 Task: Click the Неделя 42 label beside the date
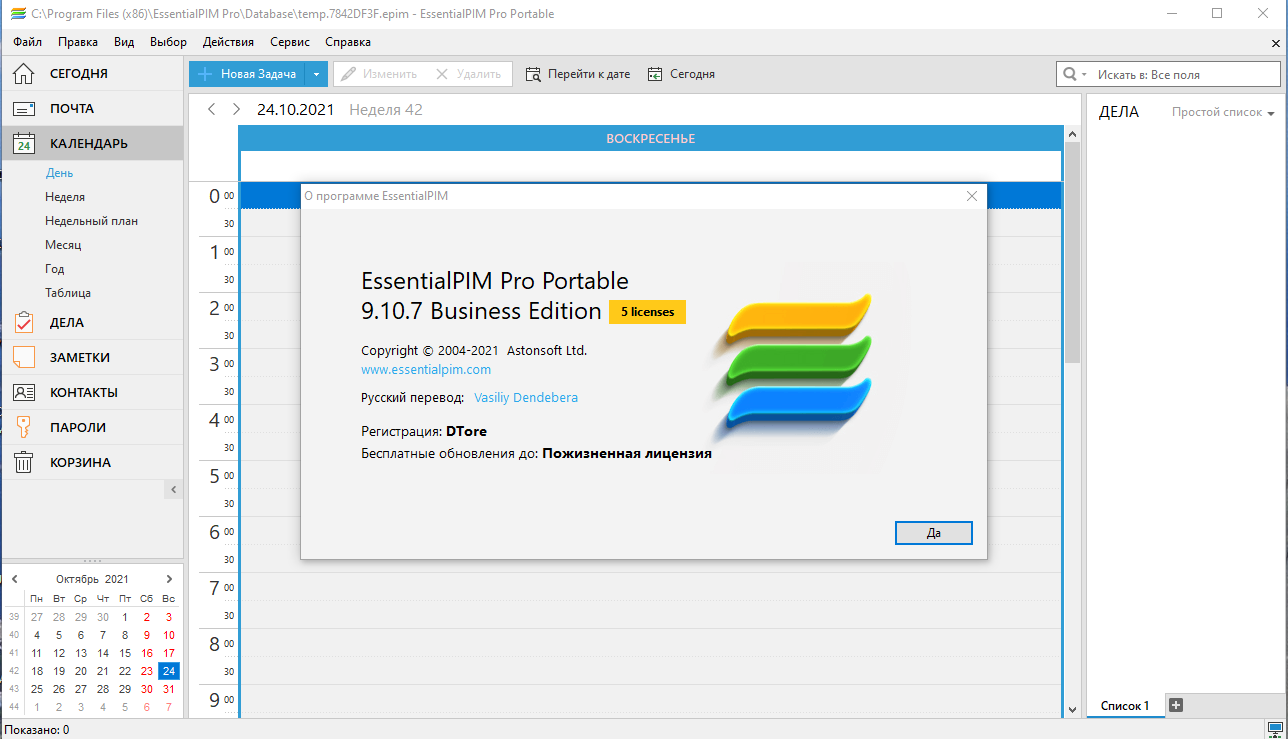pos(386,110)
